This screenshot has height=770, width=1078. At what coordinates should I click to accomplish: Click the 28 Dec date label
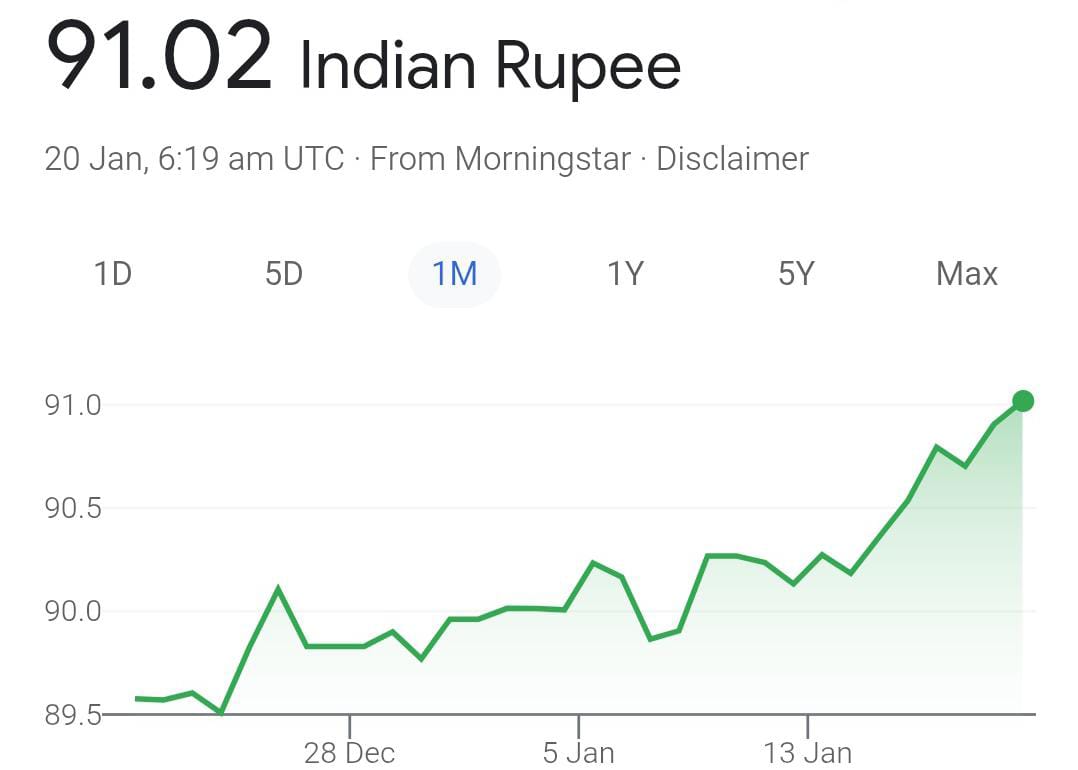[349, 752]
